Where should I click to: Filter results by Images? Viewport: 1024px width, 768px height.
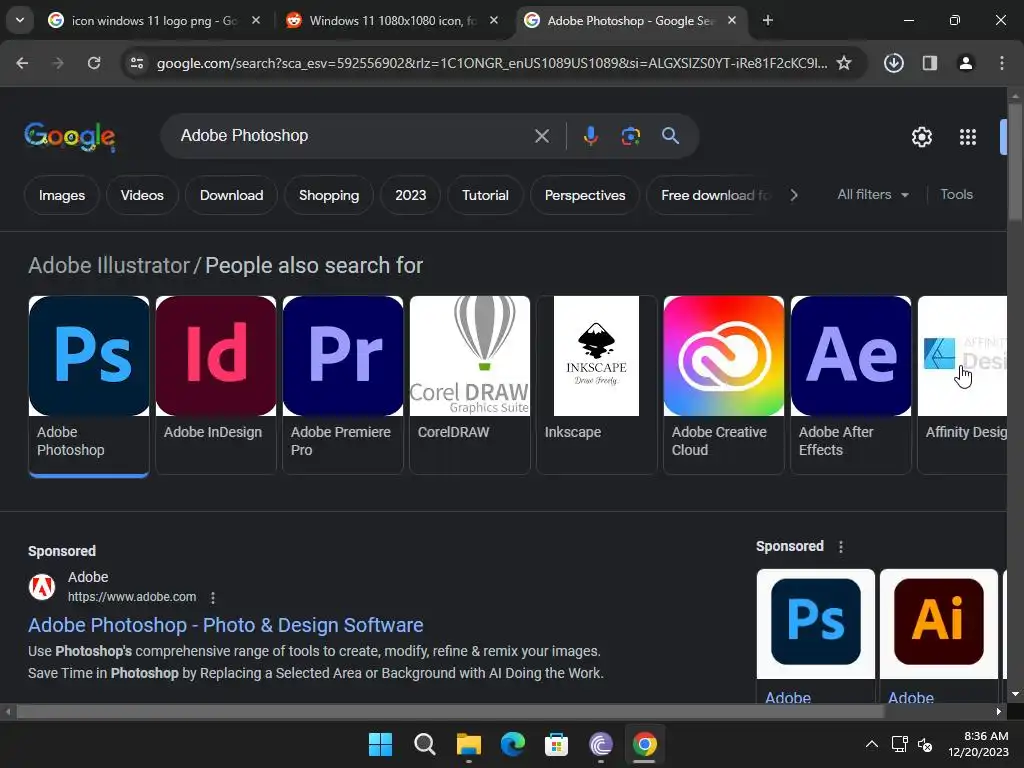tap(61, 195)
